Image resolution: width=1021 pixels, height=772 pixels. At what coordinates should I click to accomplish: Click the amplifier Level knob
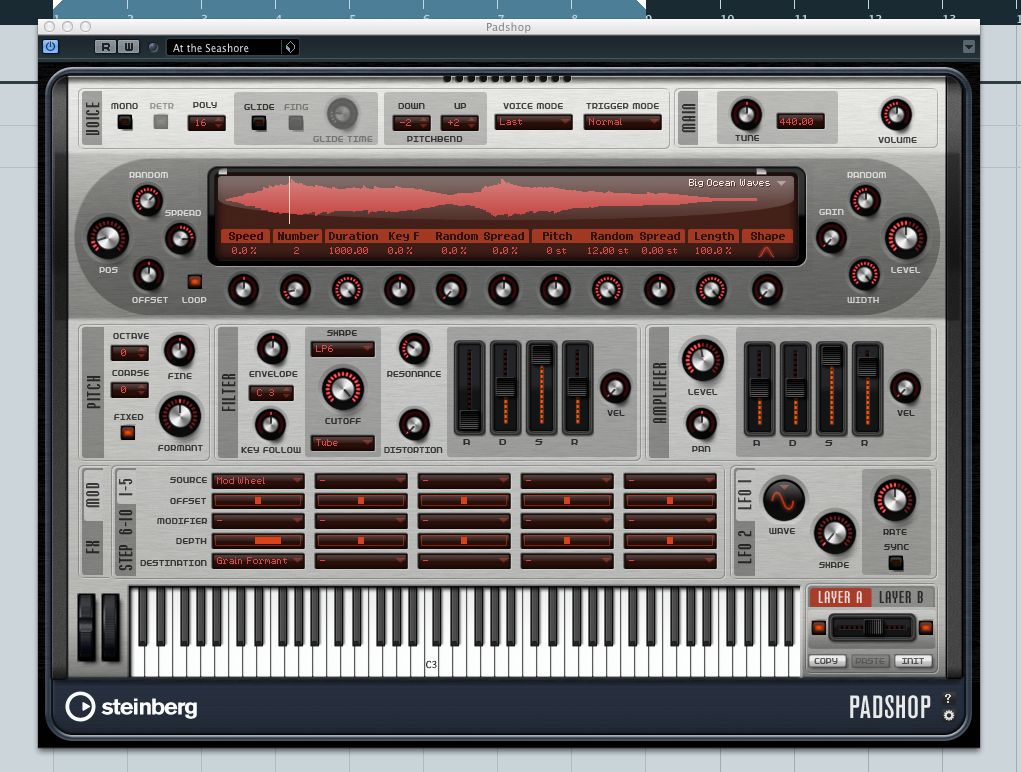[x=702, y=359]
